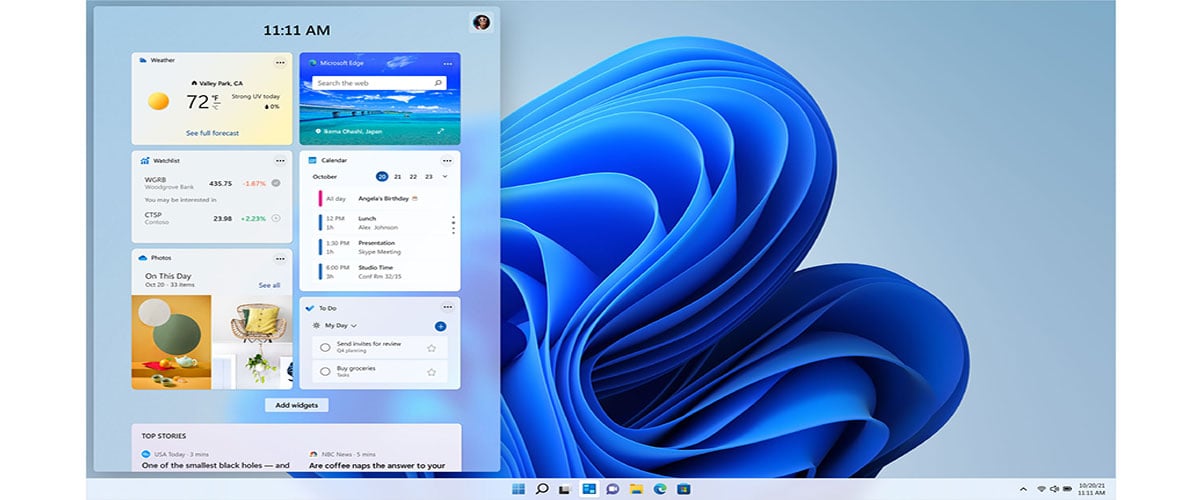The width and height of the screenshot is (1200, 500).
Task: Click the Search the web field
Action: click(380, 83)
